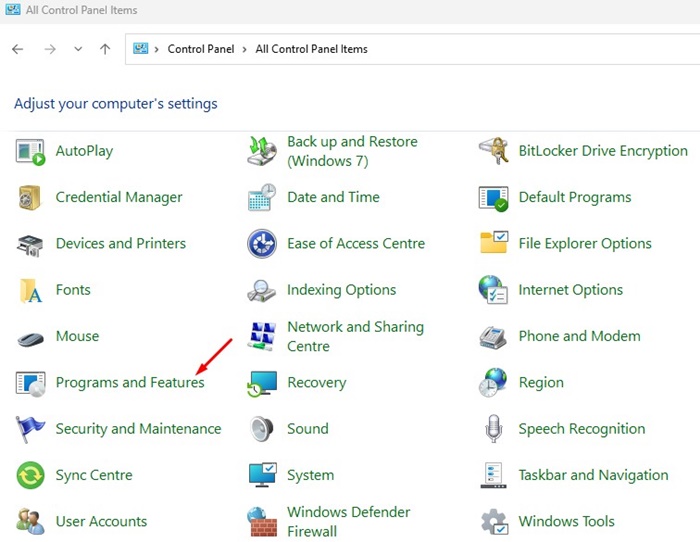Open the Speech Recognition microphone icon
This screenshot has width=700, height=542.
(493, 429)
